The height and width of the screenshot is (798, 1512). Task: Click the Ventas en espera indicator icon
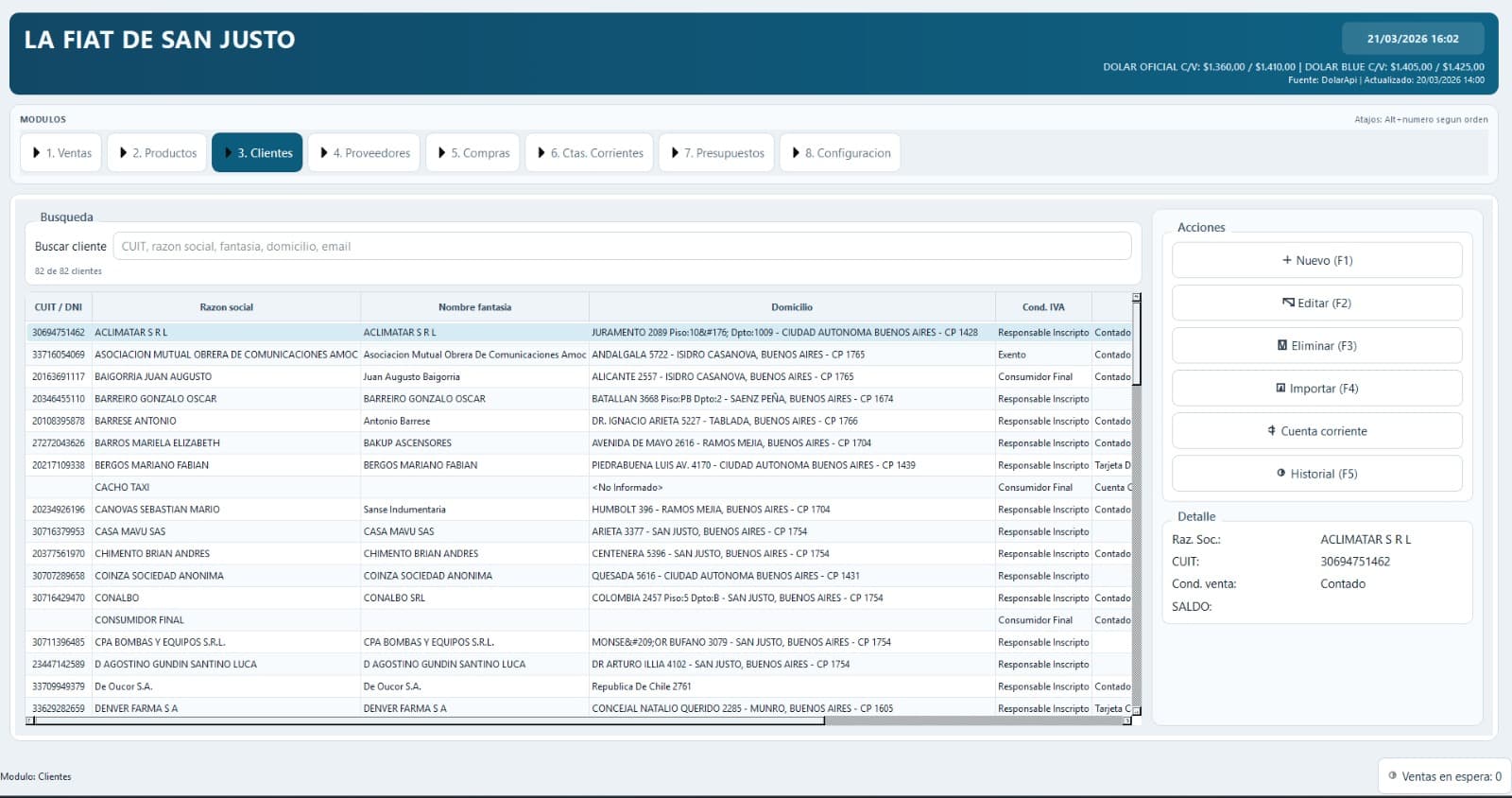click(x=1392, y=775)
